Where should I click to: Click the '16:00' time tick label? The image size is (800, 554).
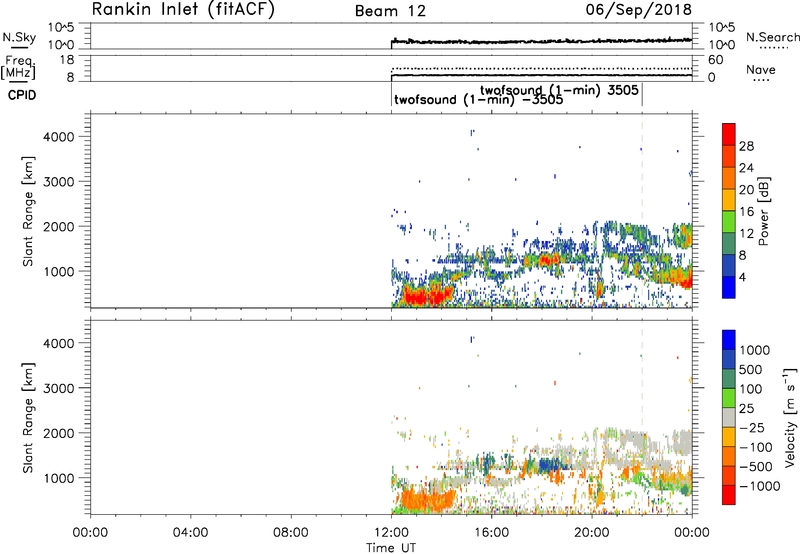point(491,533)
